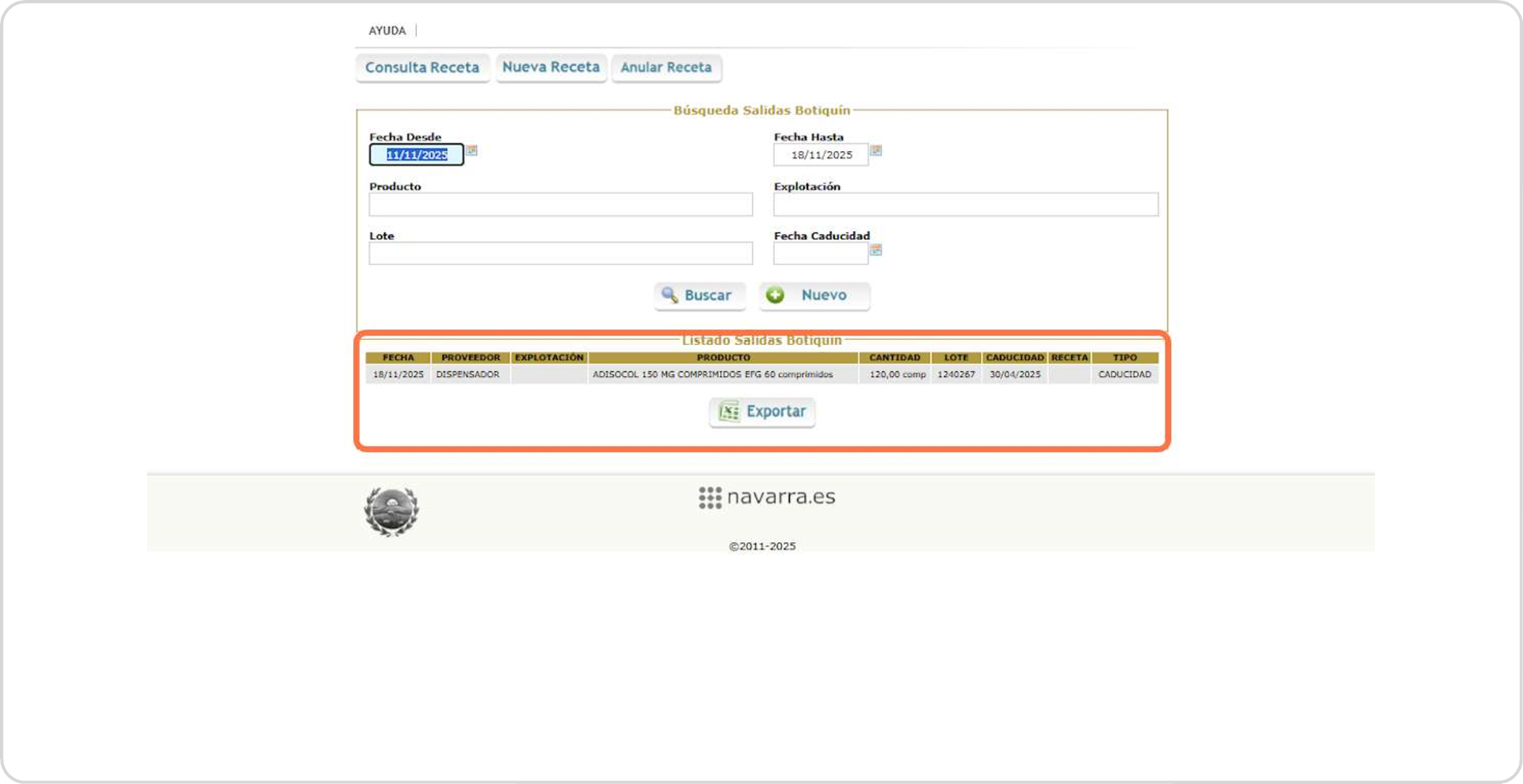Viewport: 1523px width, 784px height.
Task: Click the Lote input field
Action: [x=560, y=253]
